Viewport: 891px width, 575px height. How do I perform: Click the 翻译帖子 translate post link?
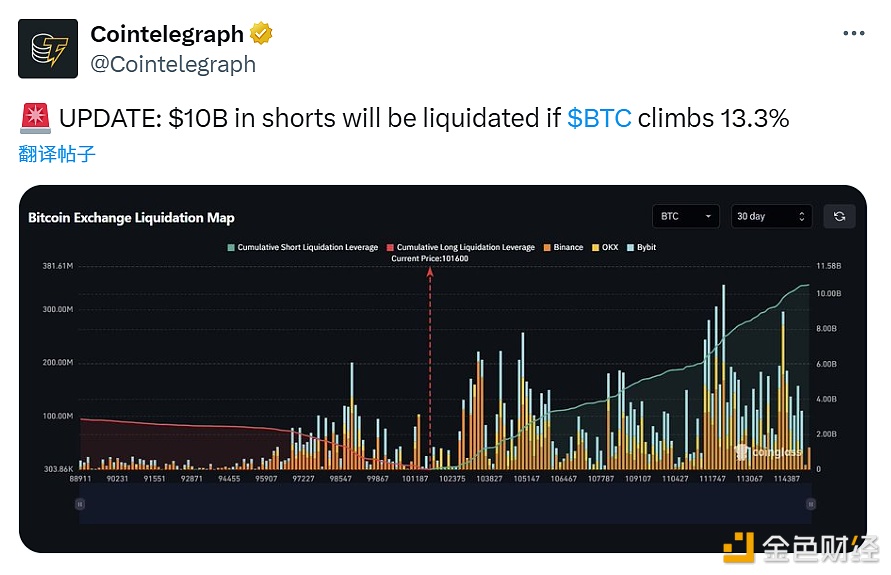tap(57, 154)
